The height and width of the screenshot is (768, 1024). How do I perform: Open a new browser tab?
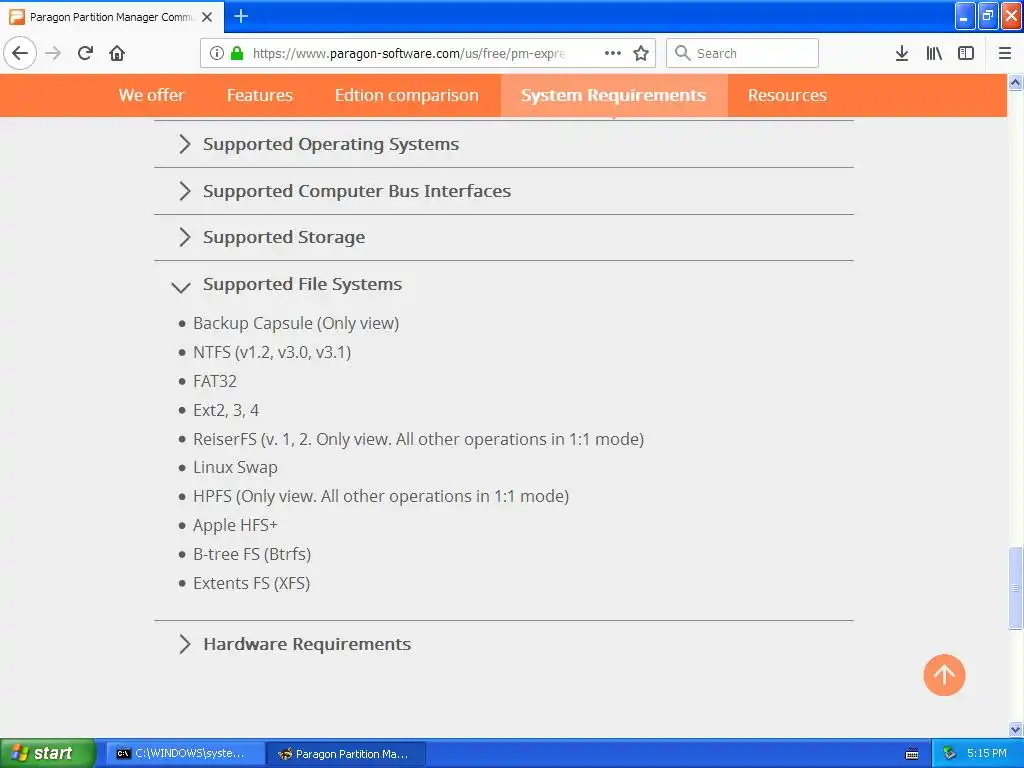pos(241,16)
